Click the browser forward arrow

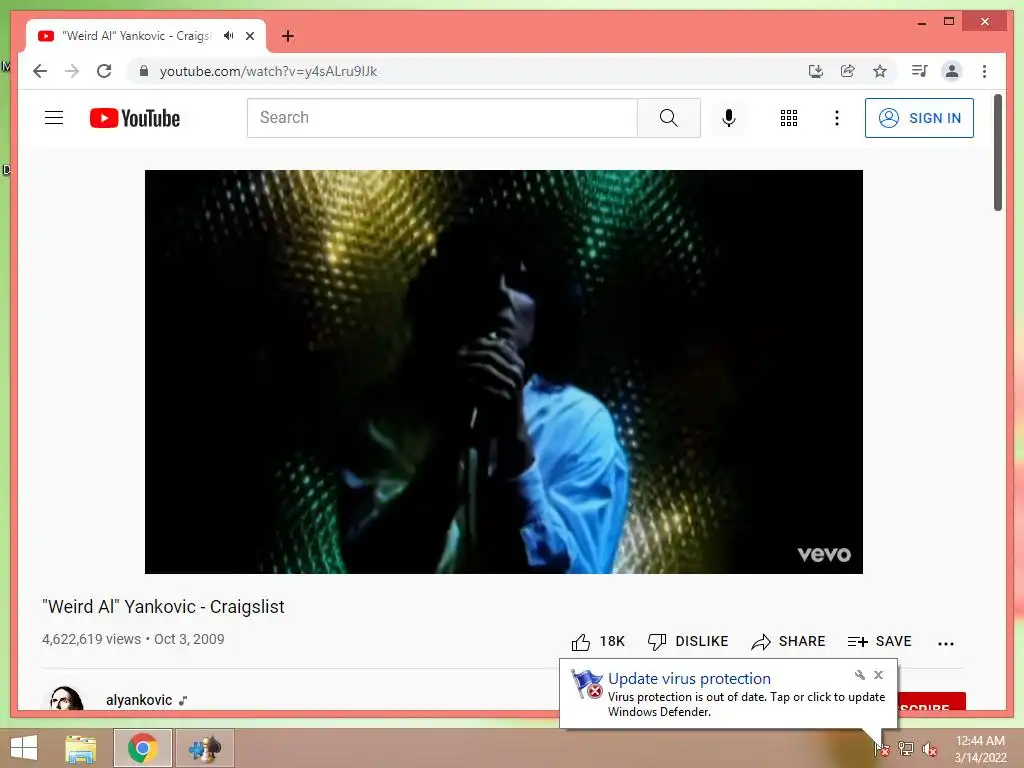[72, 71]
